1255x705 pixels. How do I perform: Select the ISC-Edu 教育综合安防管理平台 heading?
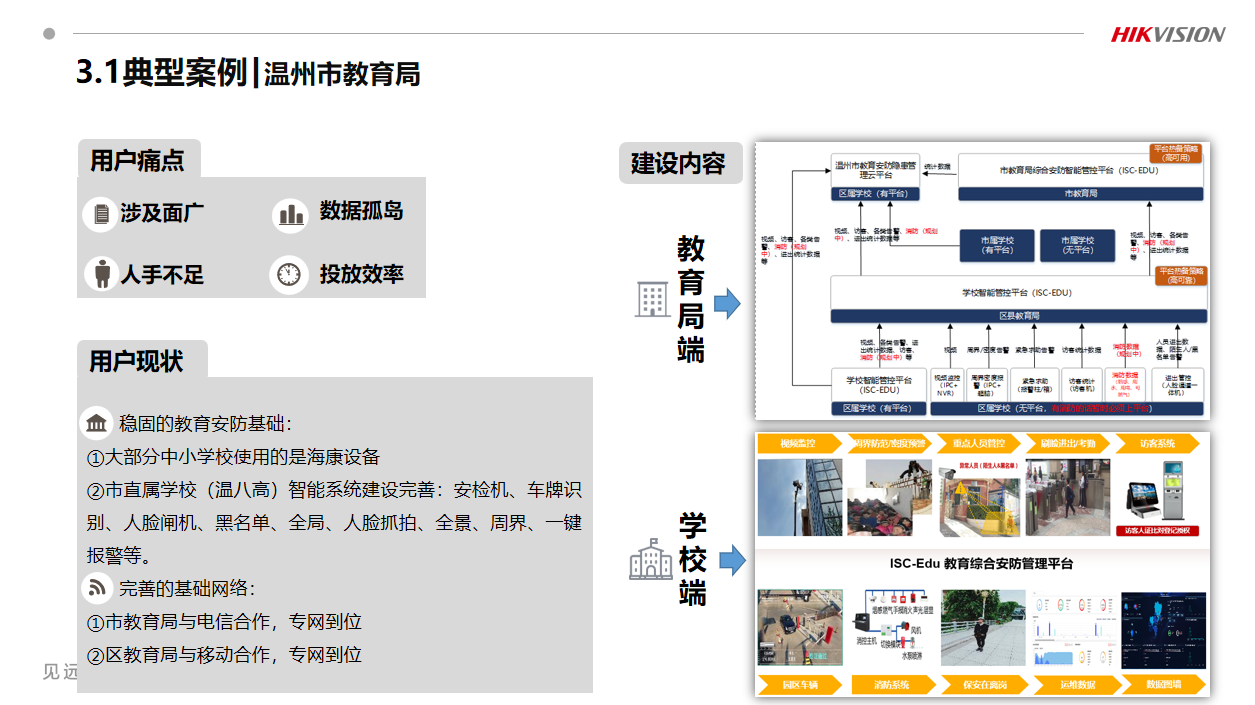tap(982, 563)
